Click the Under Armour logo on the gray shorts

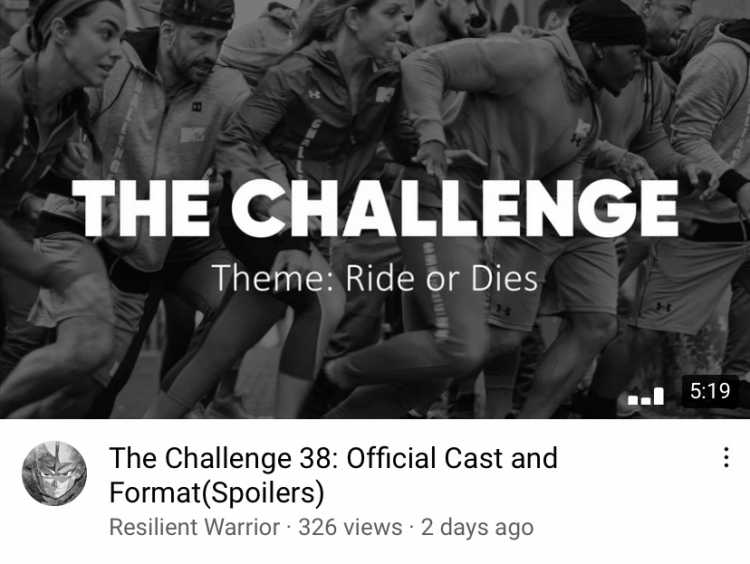pyautogui.click(x=662, y=307)
